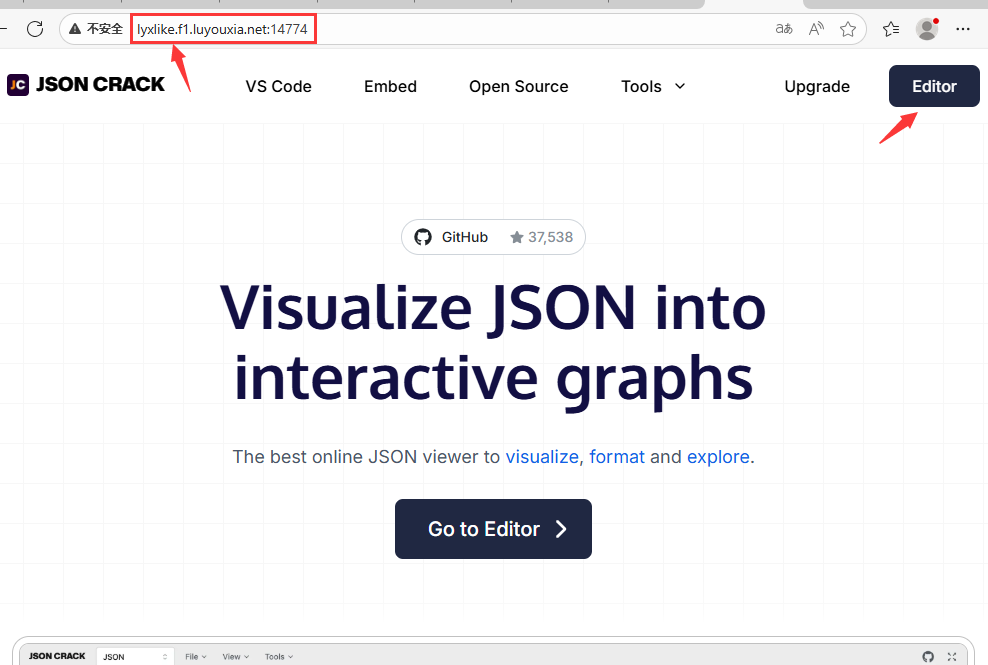Click the 37,538 star count

click(x=542, y=237)
